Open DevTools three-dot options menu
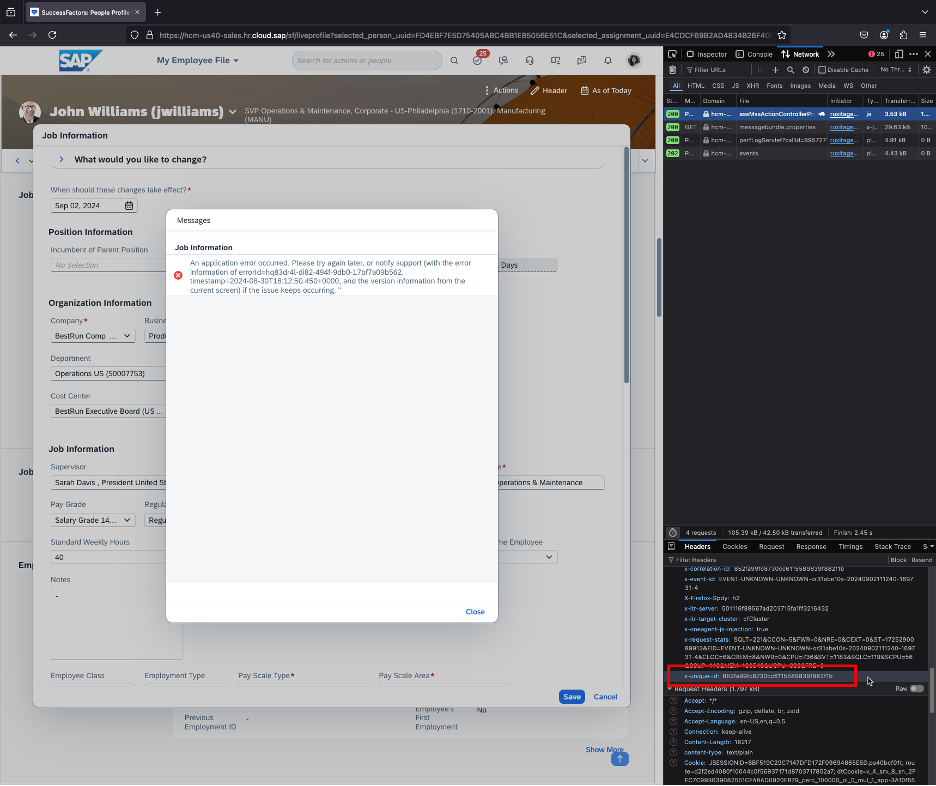This screenshot has height=786, width=936. pyautogui.click(x=913, y=54)
